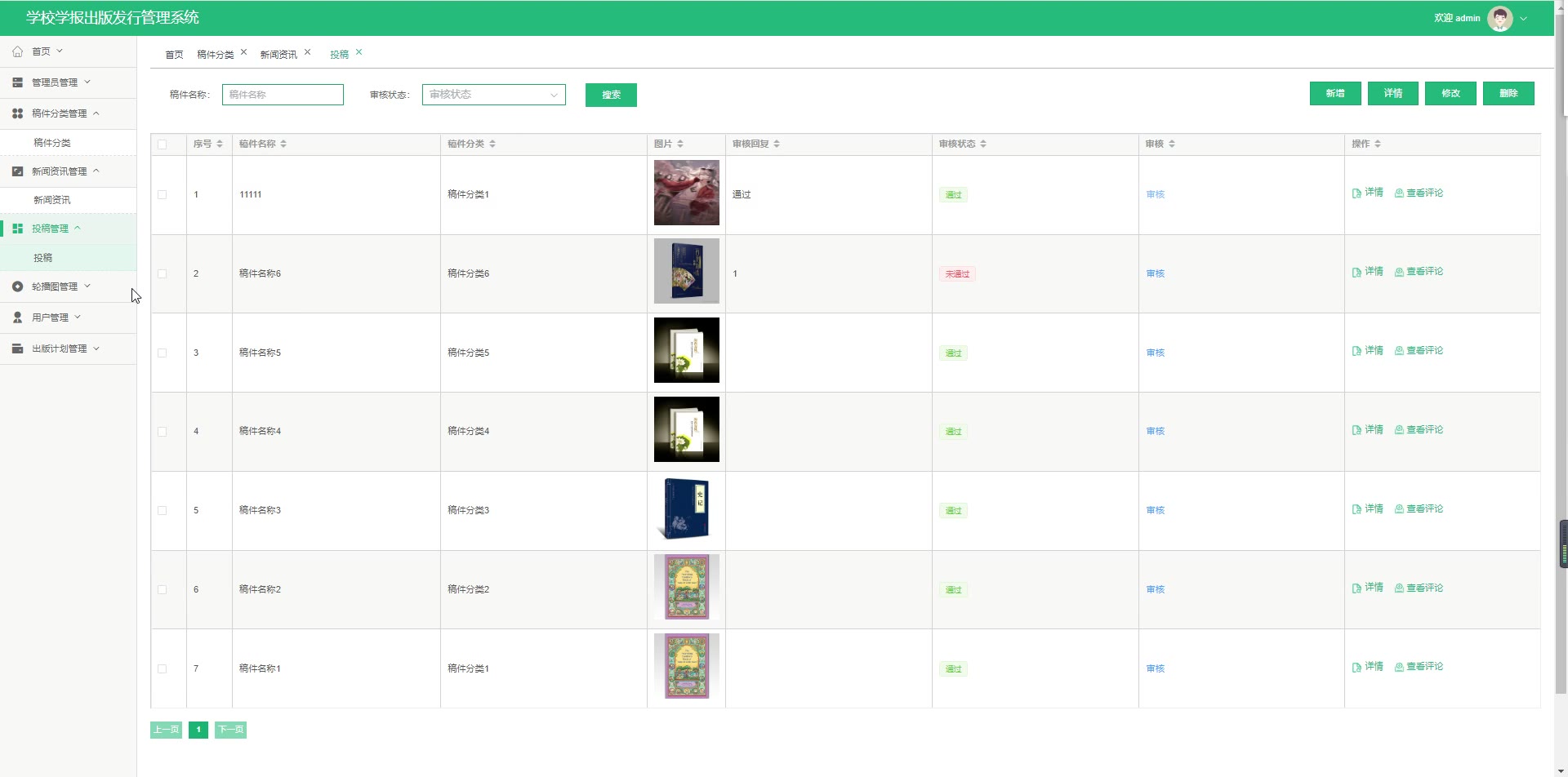
Task: Click the 删除 button
Action: (1508, 93)
